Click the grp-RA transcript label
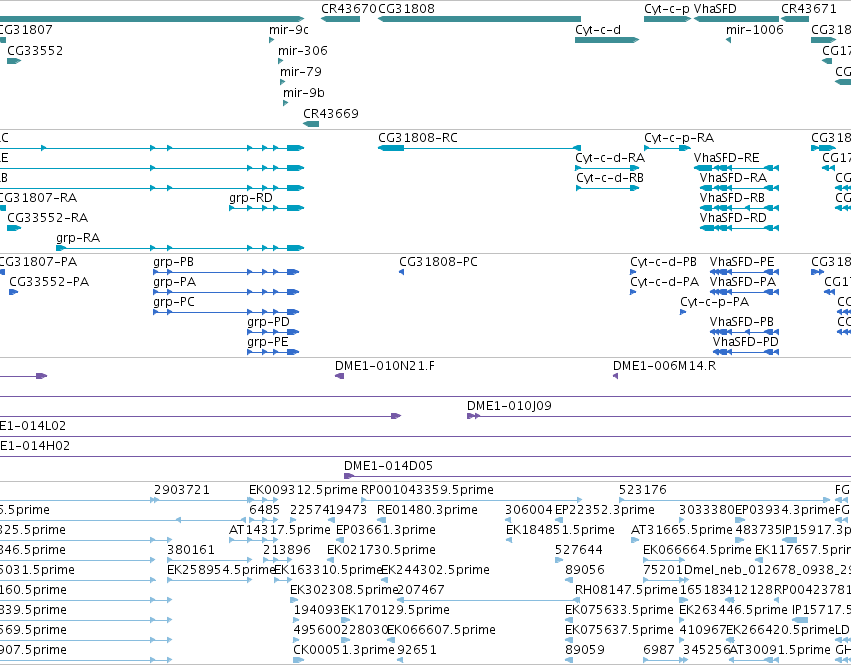Viewport: 851px width, 665px height. click(78, 238)
